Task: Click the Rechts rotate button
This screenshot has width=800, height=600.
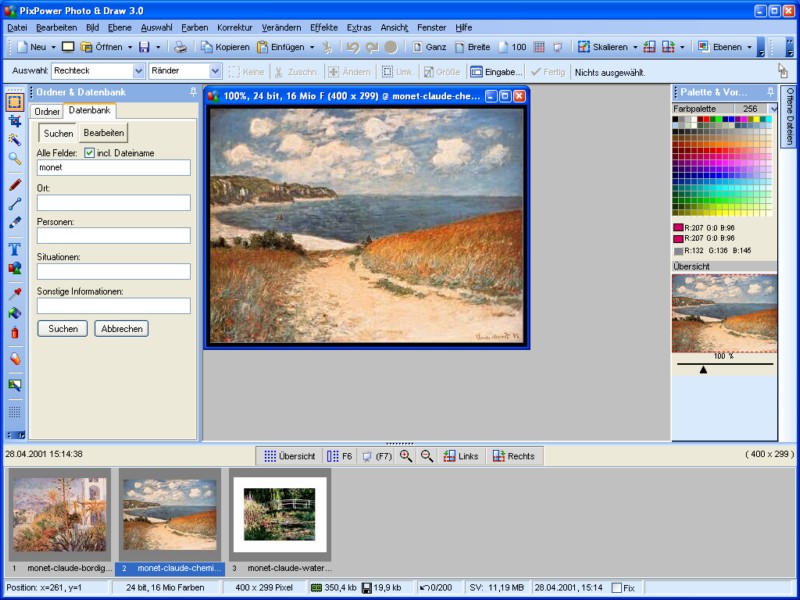Action: [x=514, y=456]
